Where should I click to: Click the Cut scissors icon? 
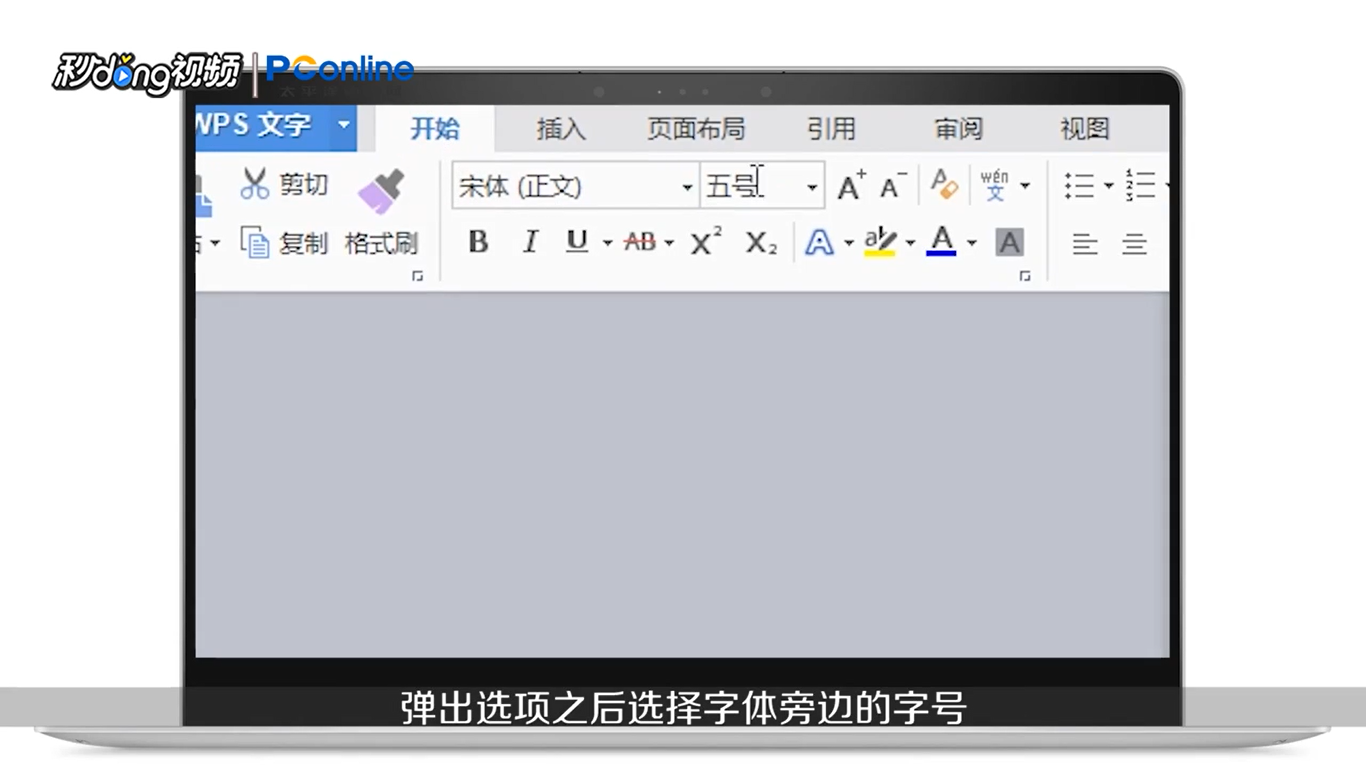(255, 184)
